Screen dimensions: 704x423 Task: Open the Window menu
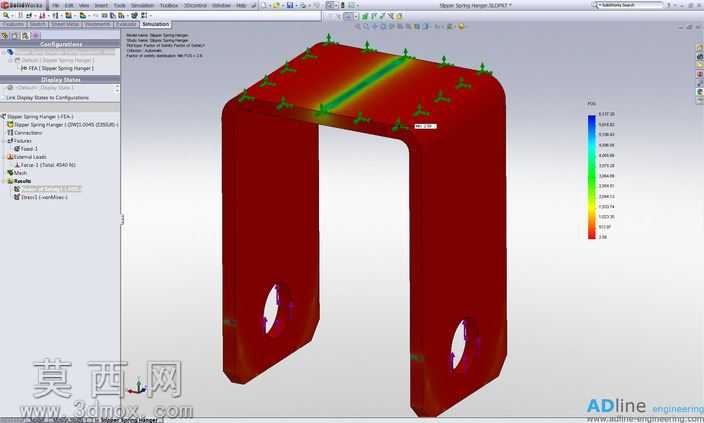click(x=221, y=5)
